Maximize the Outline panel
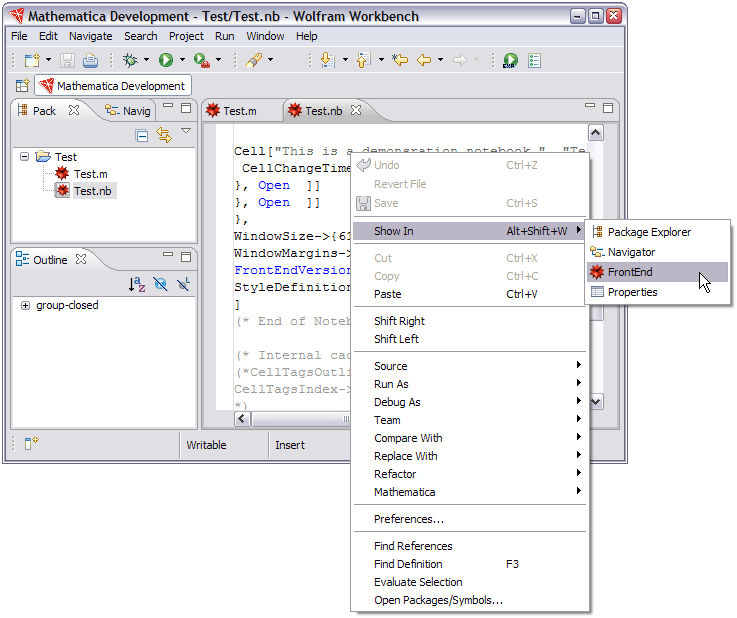The image size is (737, 618). click(x=186, y=257)
